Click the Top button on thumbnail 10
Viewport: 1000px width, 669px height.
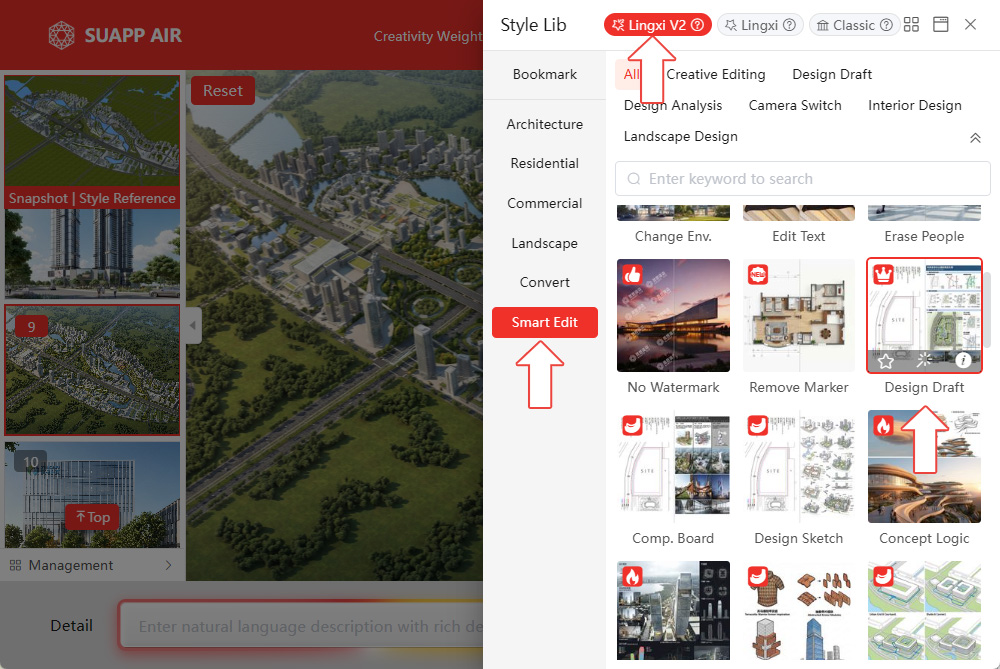click(x=92, y=517)
